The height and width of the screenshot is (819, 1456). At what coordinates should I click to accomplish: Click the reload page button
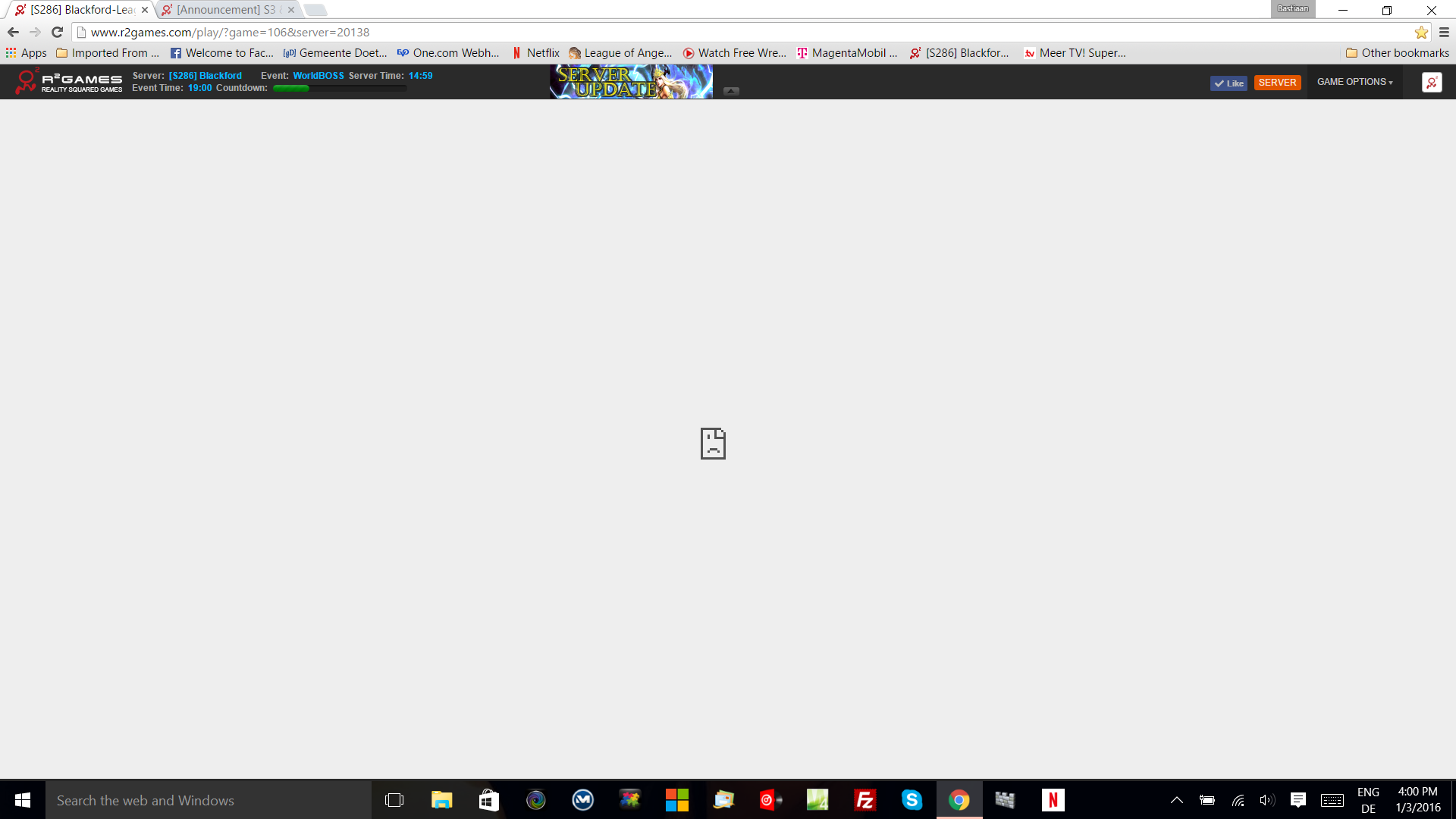tap(57, 32)
